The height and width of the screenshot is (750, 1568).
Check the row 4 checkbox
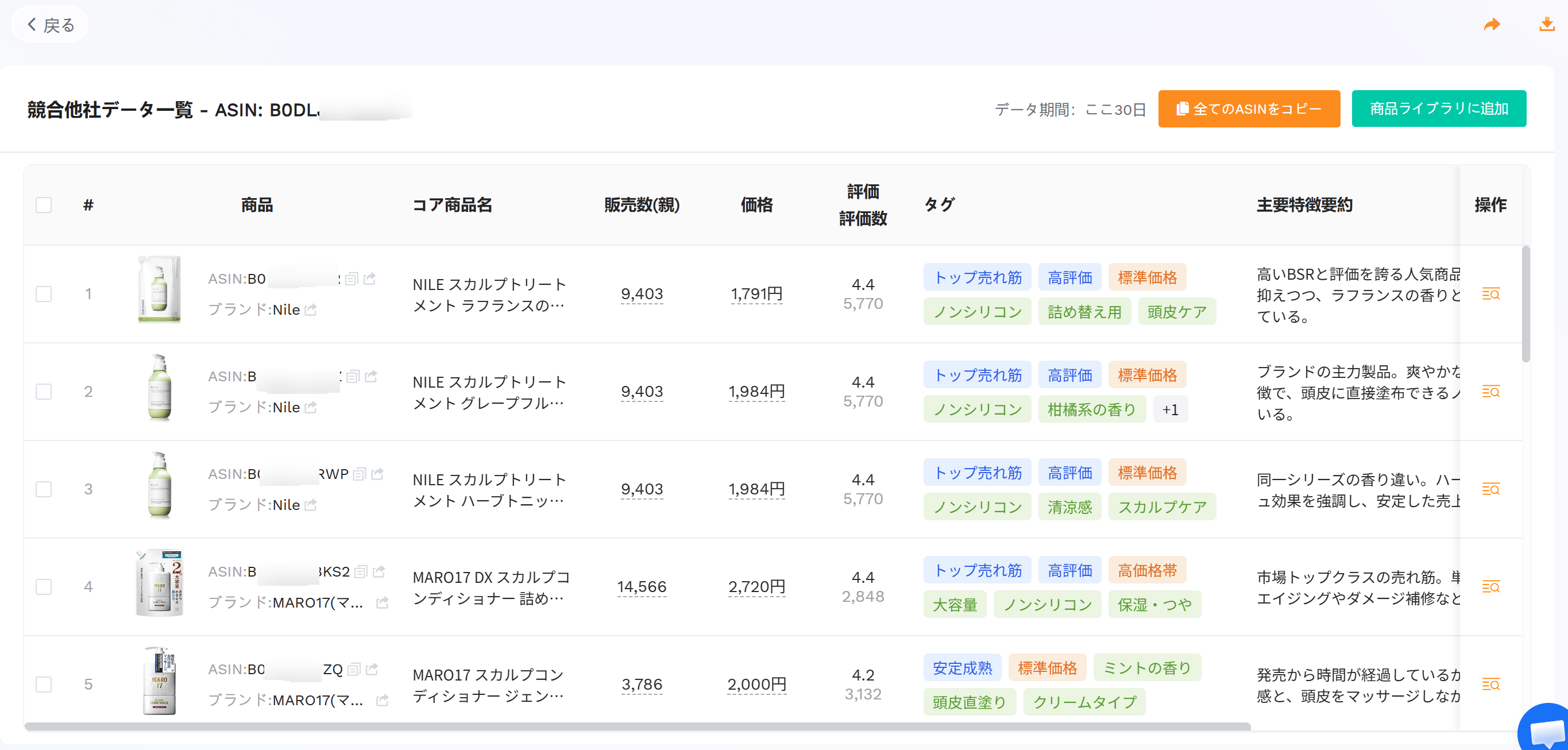44,587
